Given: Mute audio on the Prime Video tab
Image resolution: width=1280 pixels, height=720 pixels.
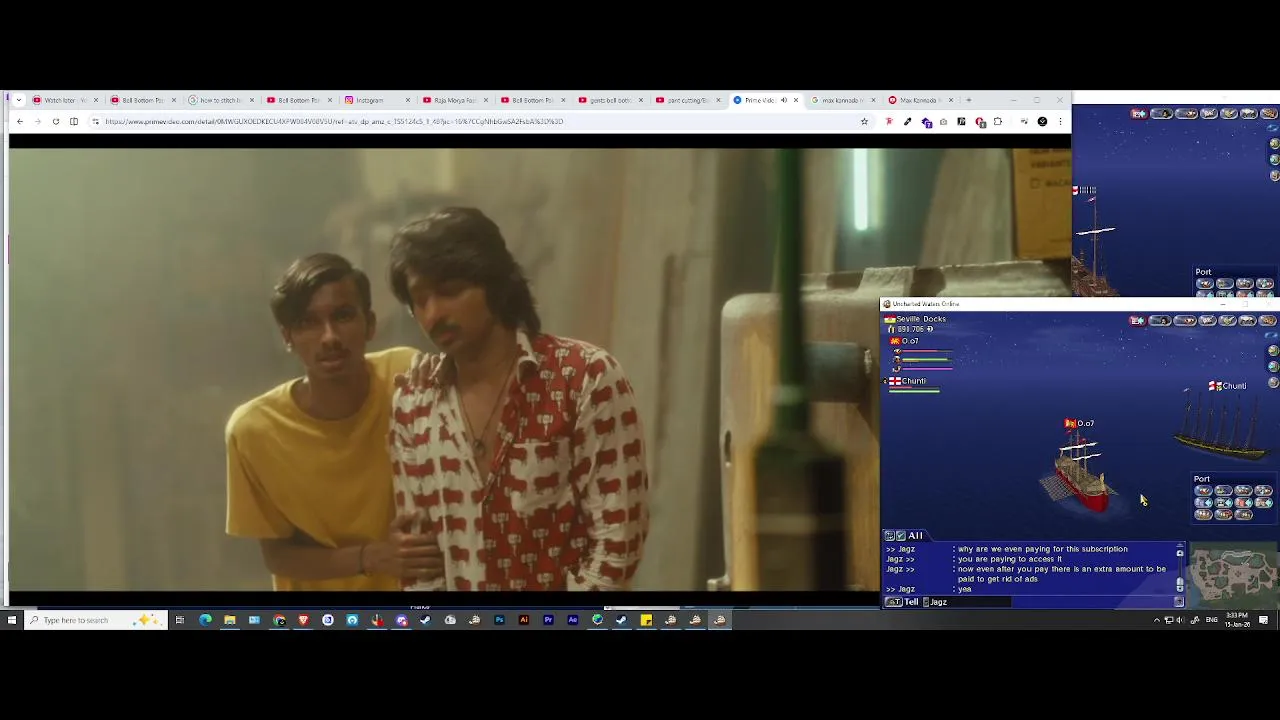Looking at the screenshot, I should (x=784, y=100).
